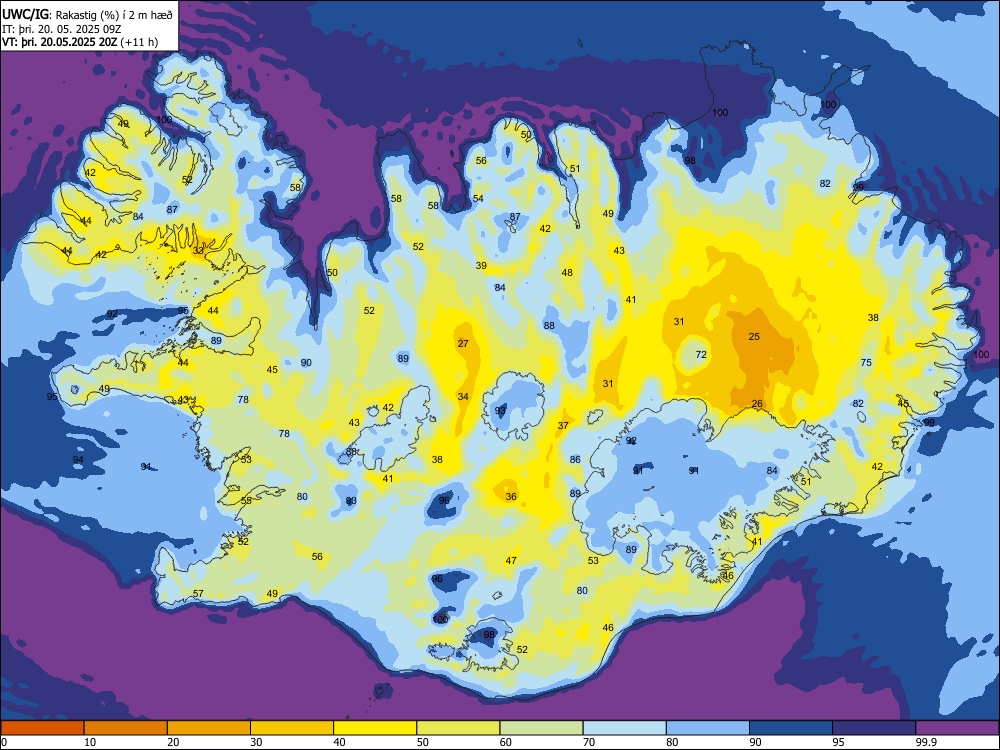The width and height of the screenshot is (1000, 750).
Task: Select the map value 86
Action: (x=575, y=460)
